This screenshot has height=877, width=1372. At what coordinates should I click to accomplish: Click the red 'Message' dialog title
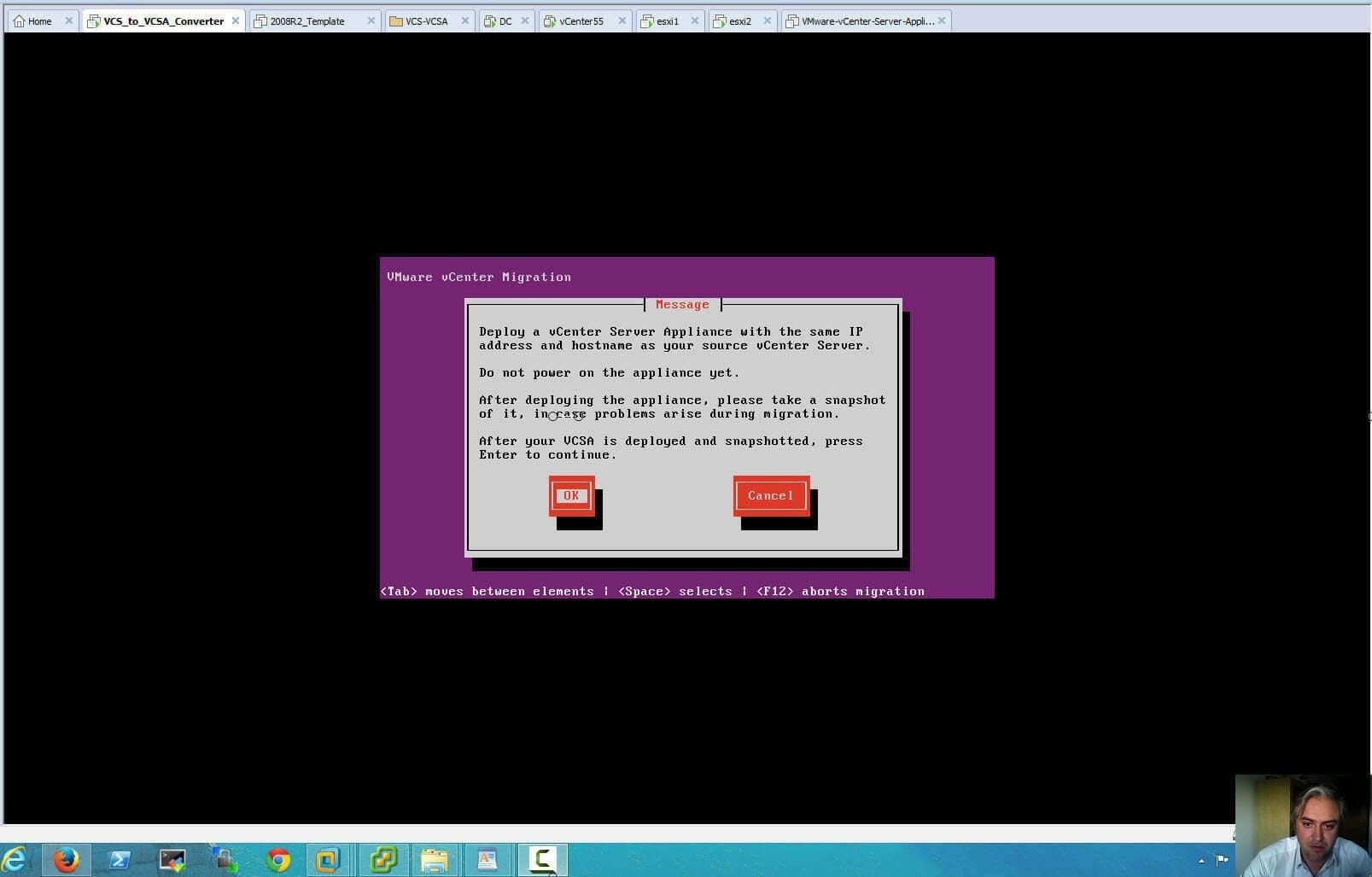tap(682, 305)
